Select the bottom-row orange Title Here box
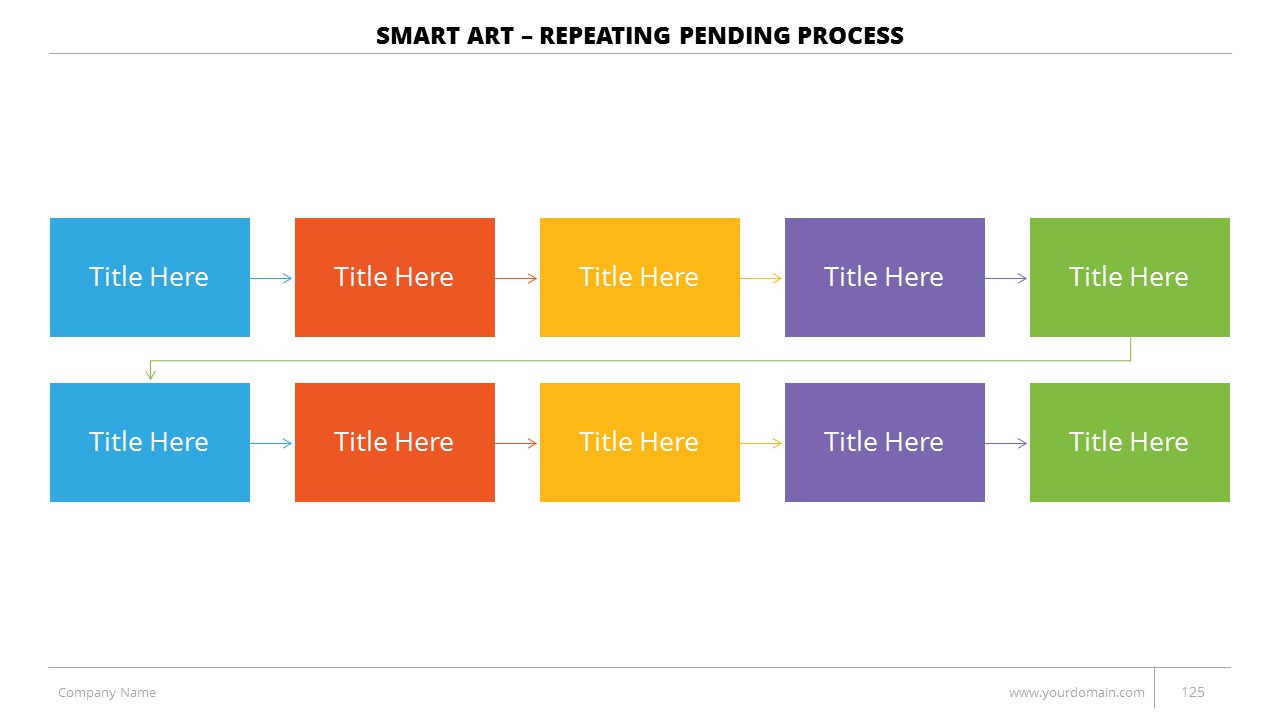The width and height of the screenshot is (1280, 720). tap(395, 442)
